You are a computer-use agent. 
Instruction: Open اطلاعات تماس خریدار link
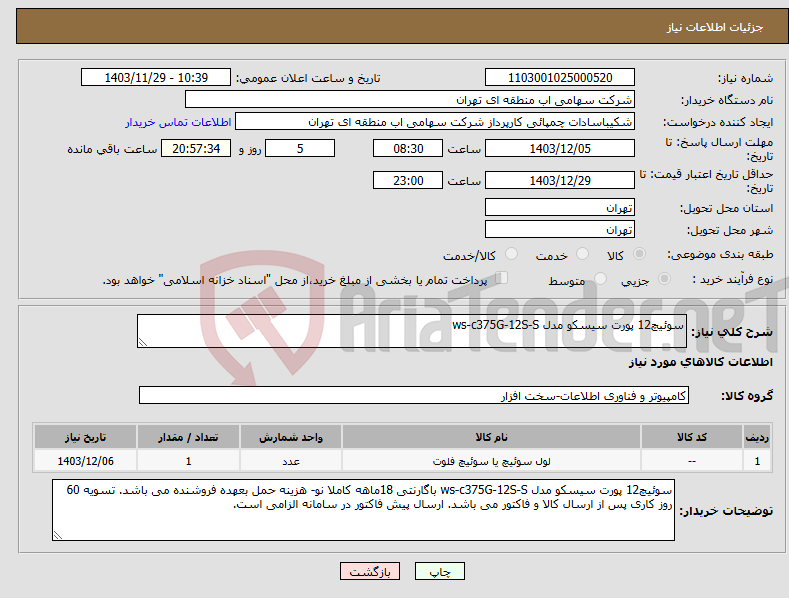pyautogui.click(x=178, y=122)
